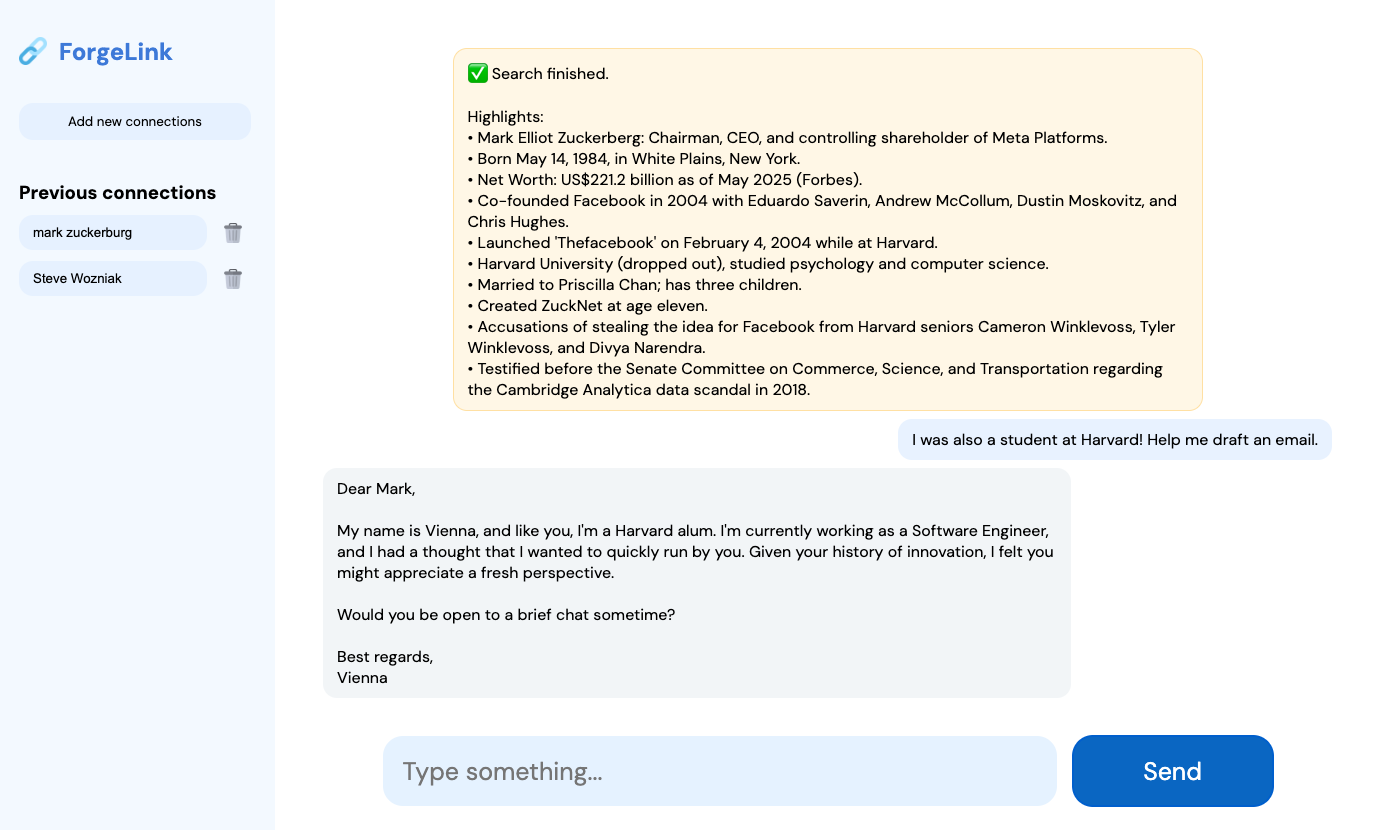Remove Steve Wozniak using the trash icon
The image size is (1381, 830).
click(233, 279)
